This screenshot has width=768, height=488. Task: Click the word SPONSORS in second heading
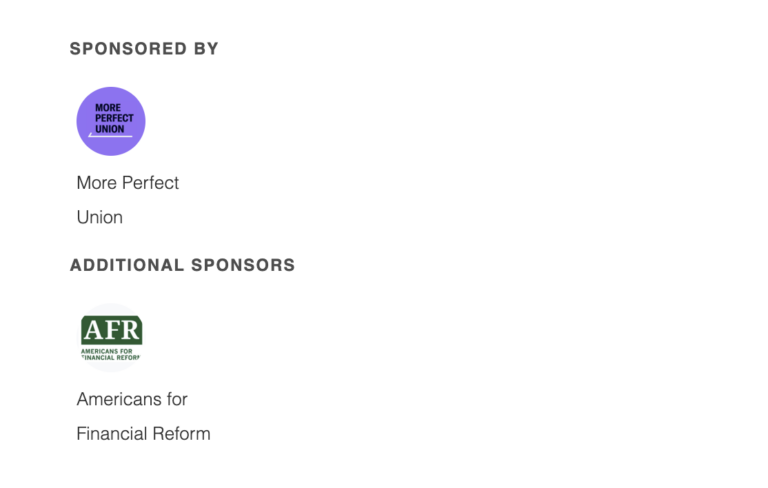pyautogui.click(x=243, y=265)
